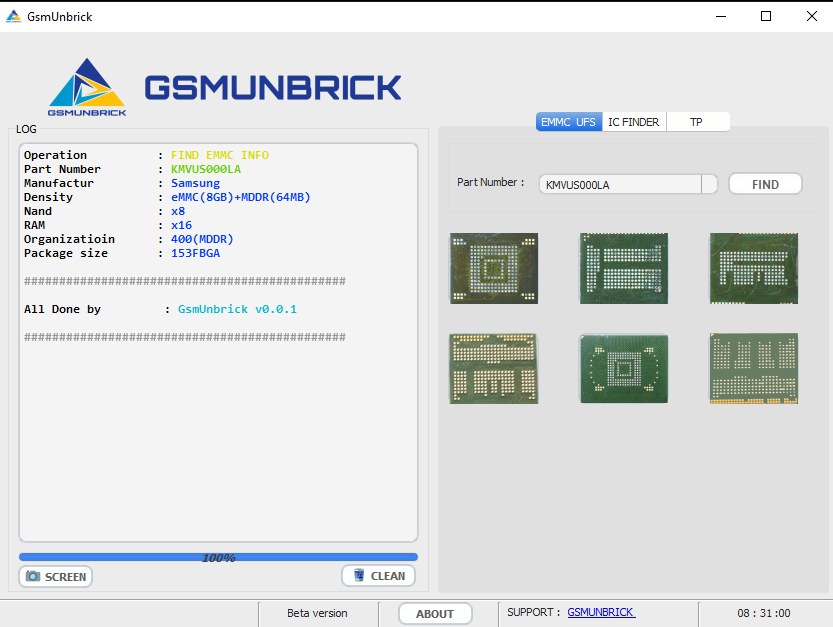Image resolution: width=833 pixels, height=627 pixels.
Task: Select the bottom-right chip pinout thumbnail
Action: pos(754,369)
